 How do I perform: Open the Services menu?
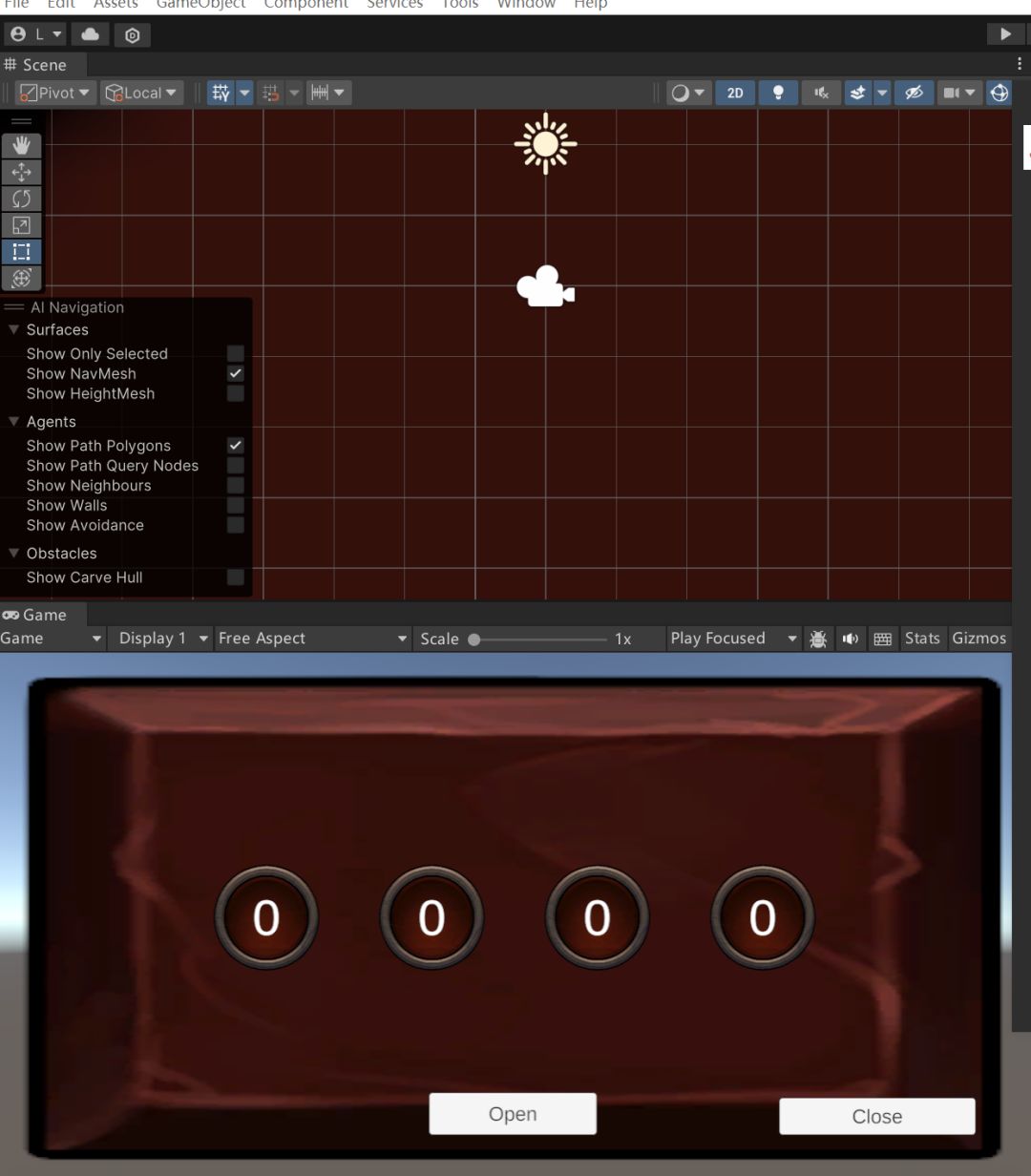click(395, 5)
